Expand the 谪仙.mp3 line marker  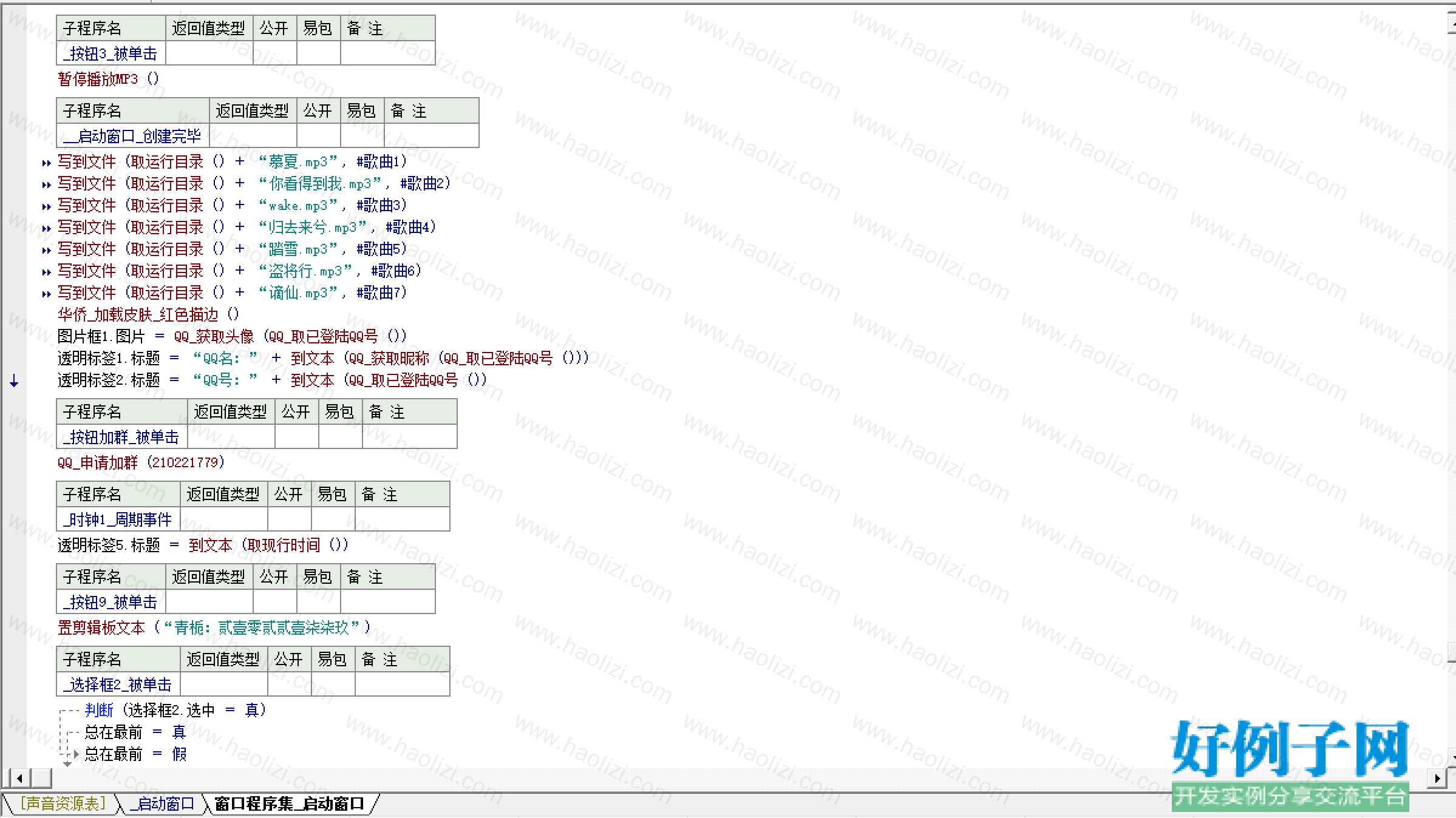coord(46,294)
